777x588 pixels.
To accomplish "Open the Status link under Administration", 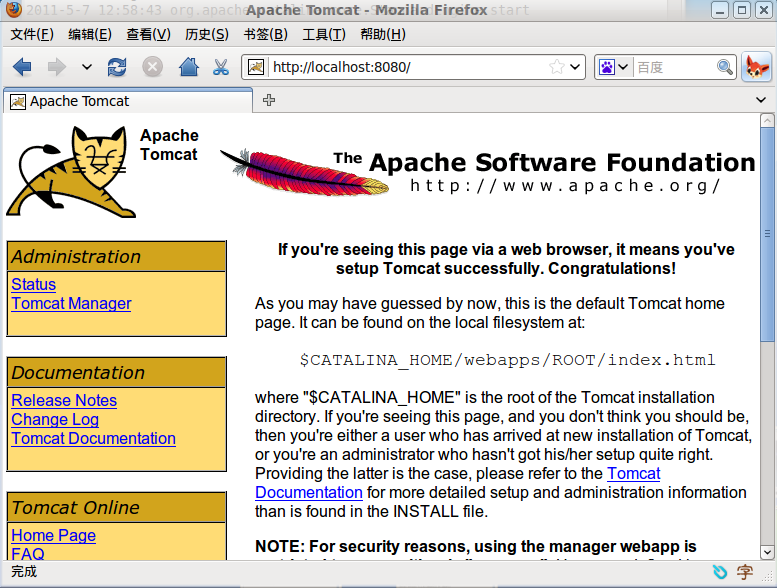I will click(x=34, y=284).
